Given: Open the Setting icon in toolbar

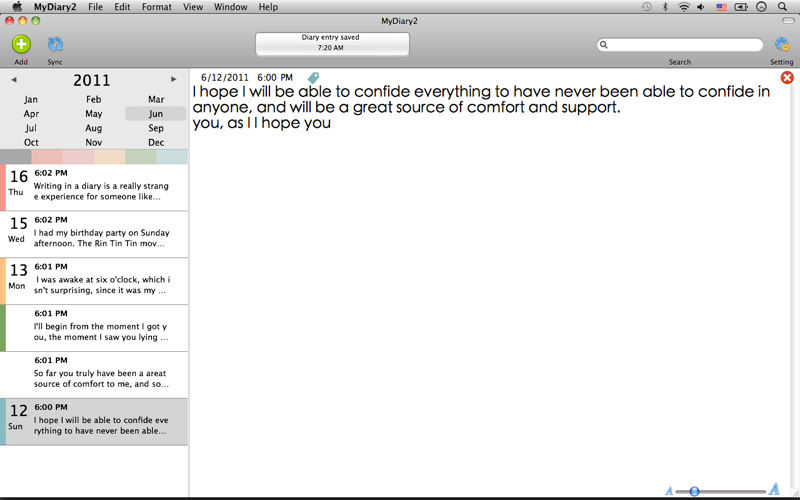Looking at the screenshot, I should click(783, 44).
